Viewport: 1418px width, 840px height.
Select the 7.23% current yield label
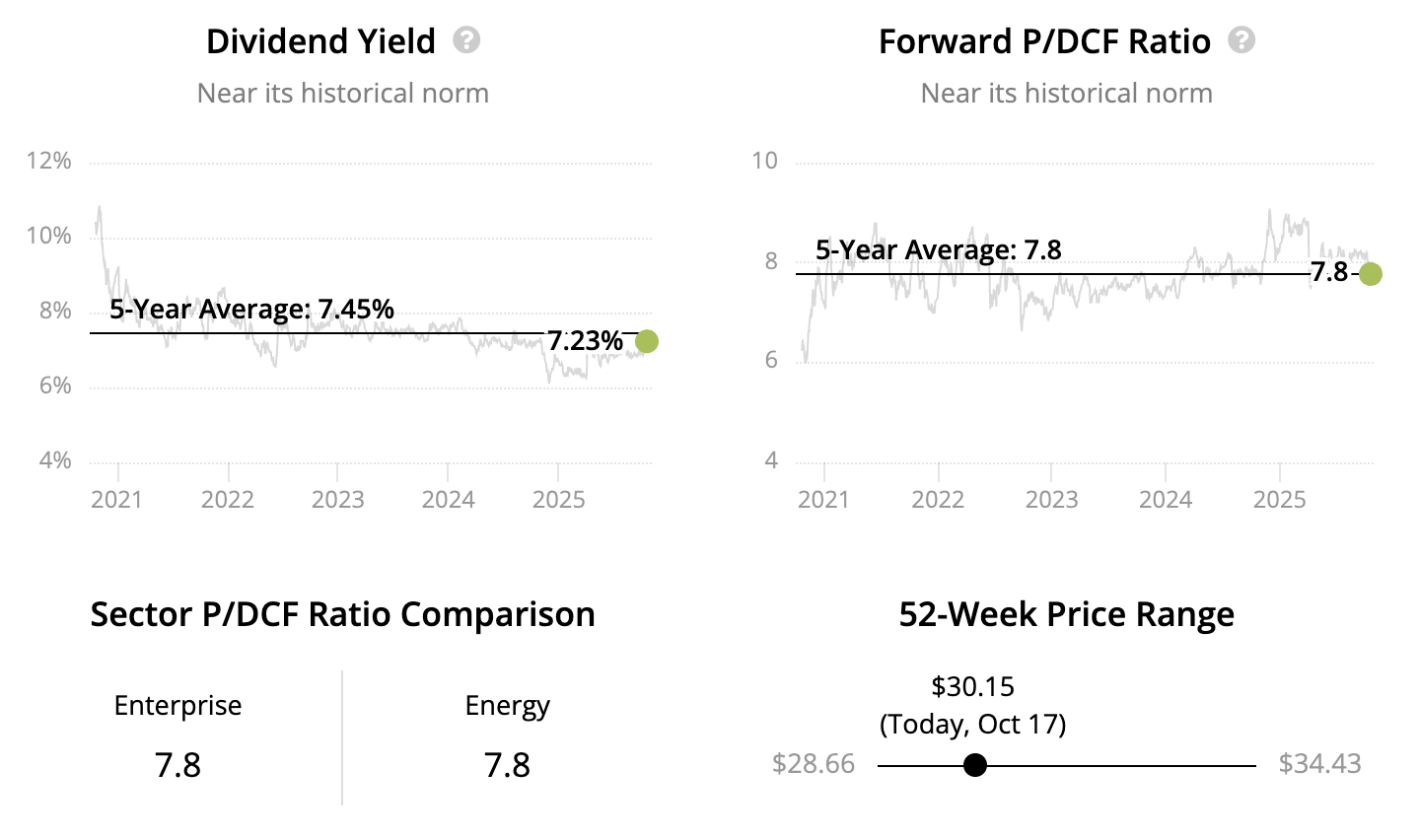pyautogui.click(x=586, y=341)
